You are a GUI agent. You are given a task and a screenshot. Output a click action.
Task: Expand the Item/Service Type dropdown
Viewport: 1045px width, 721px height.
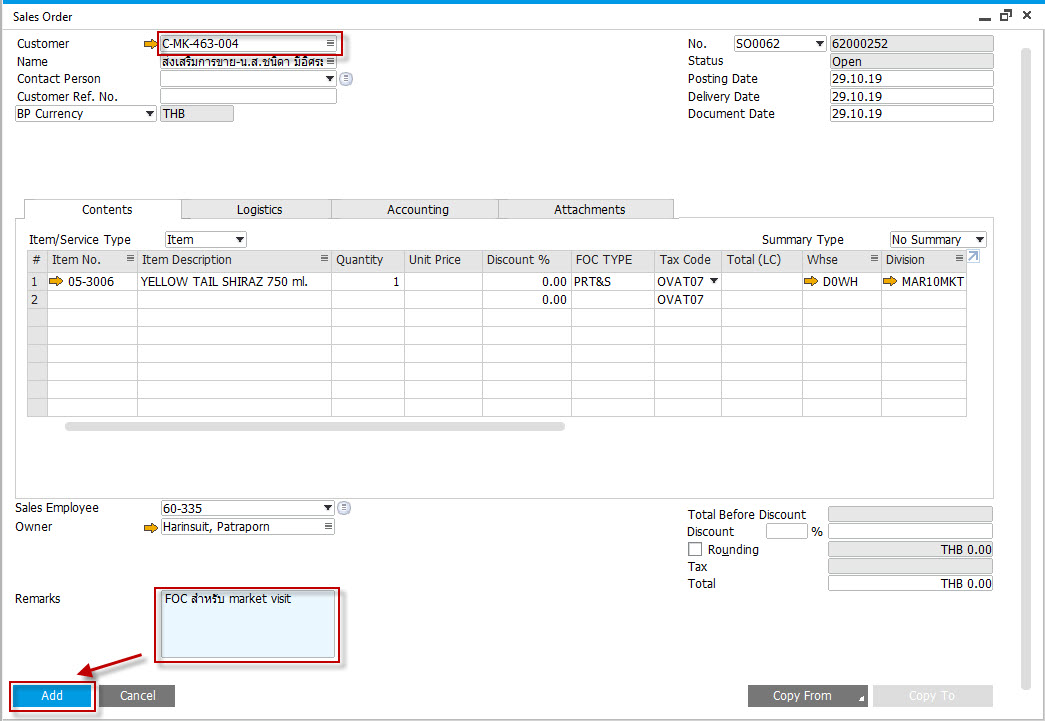[240, 239]
